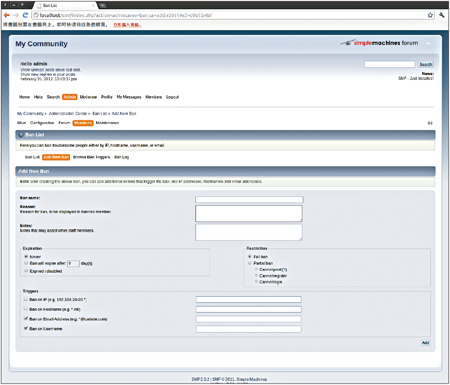
Task: Open the Moderate menu item
Action: [x=88, y=97]
